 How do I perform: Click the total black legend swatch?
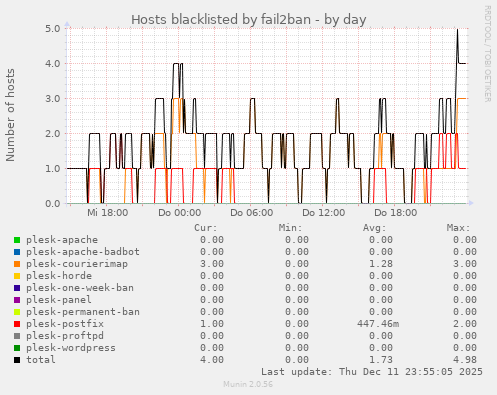(17, 360)
